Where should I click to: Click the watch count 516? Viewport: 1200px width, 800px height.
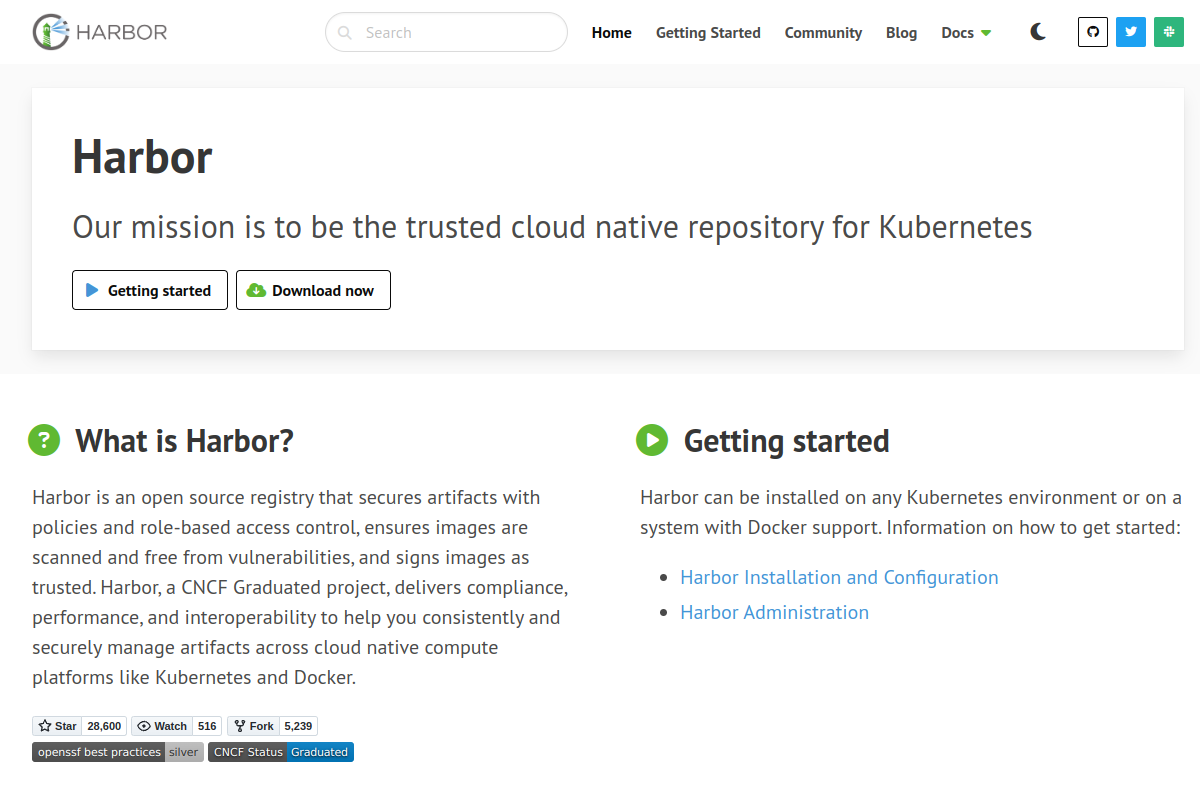point(207,726)
